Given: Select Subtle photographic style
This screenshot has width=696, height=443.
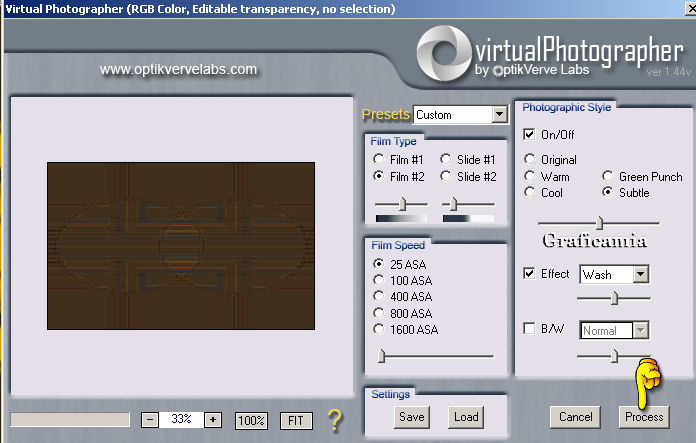Looking at the screenshot, I should [608, 192].
